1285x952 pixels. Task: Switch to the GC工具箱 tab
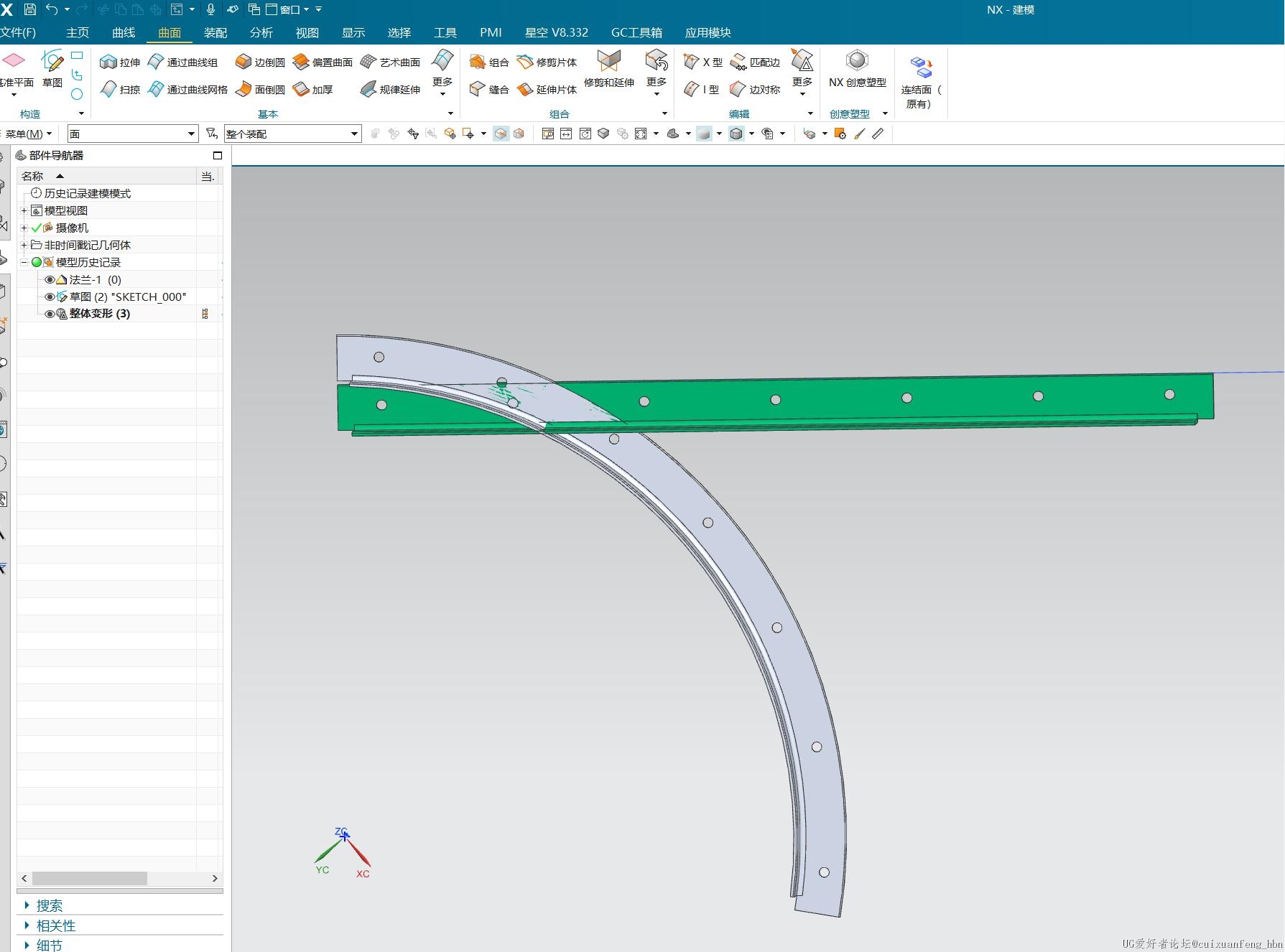click(636, 32)
